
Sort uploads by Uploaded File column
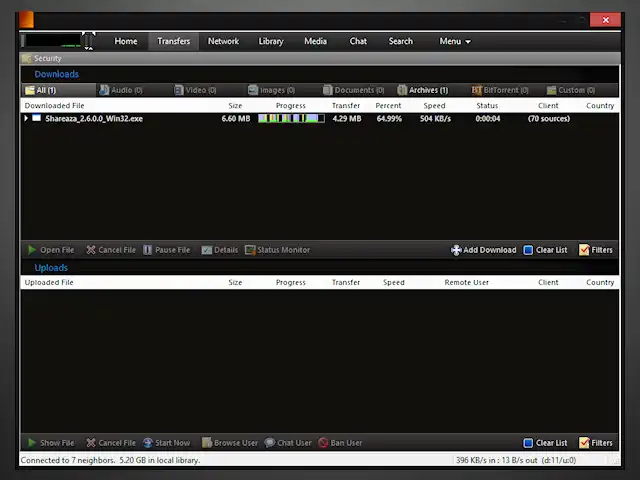pos(49,282)
